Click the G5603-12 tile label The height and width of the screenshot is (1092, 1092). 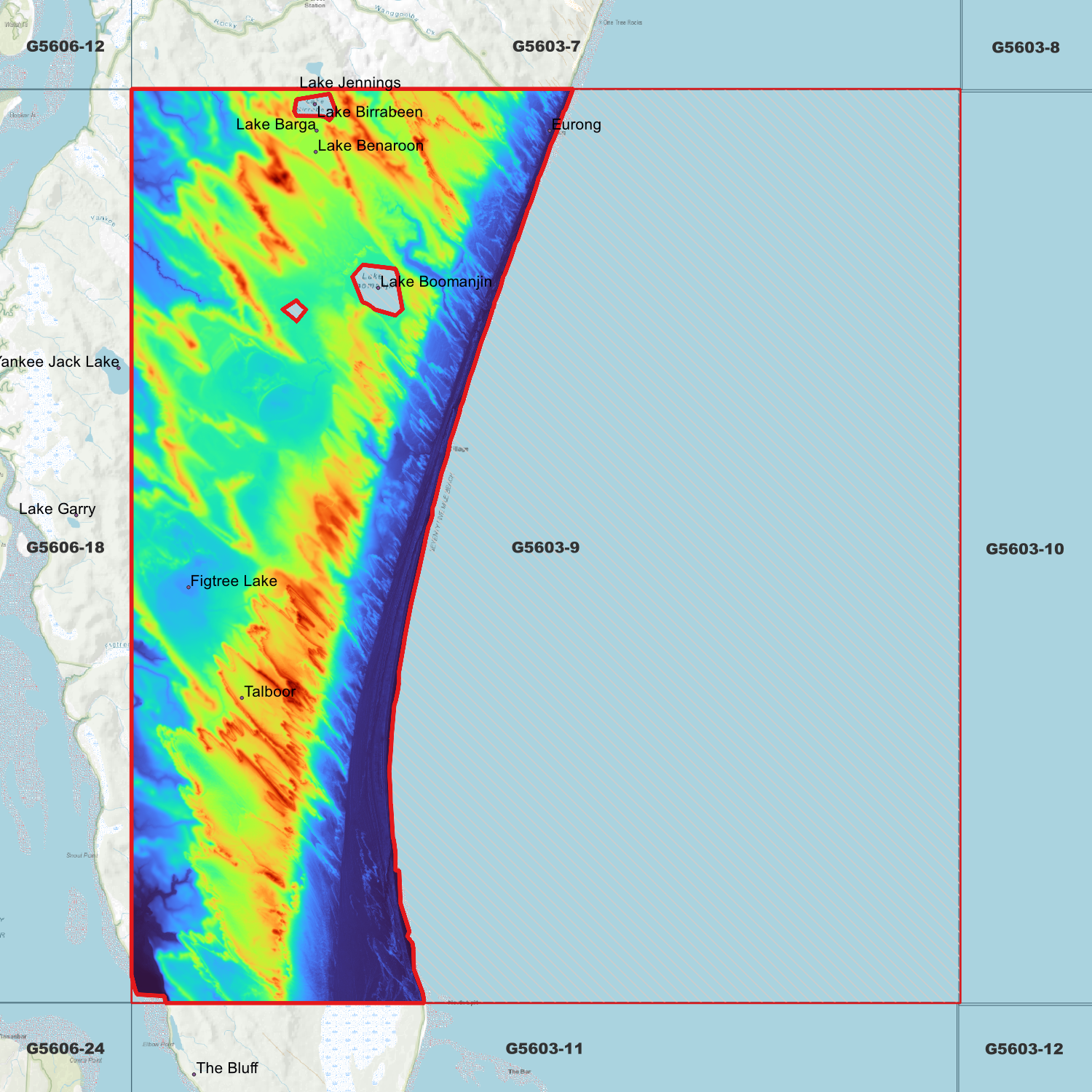coord(1024,1049)
